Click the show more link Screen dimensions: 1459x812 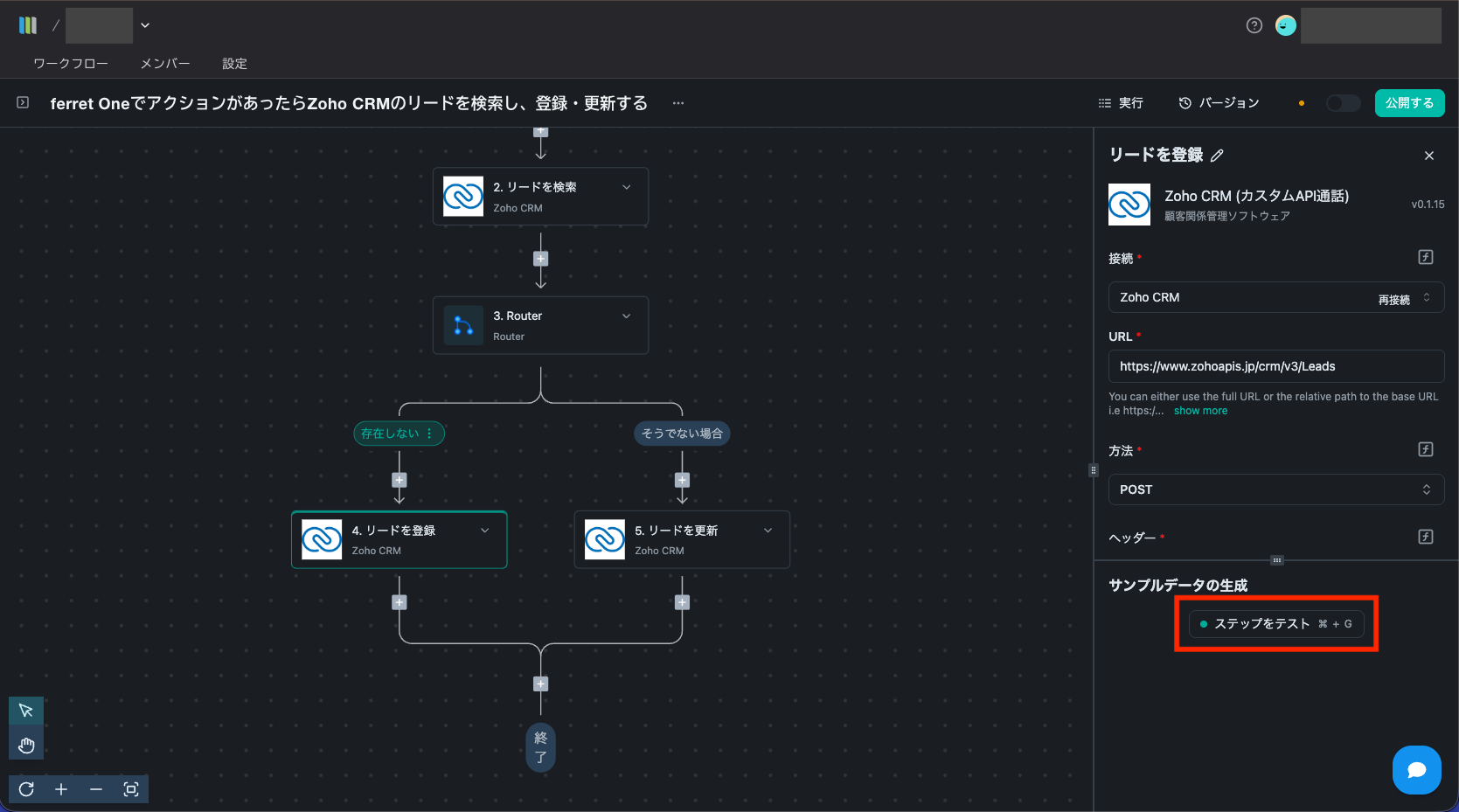tap(1200, 411)
